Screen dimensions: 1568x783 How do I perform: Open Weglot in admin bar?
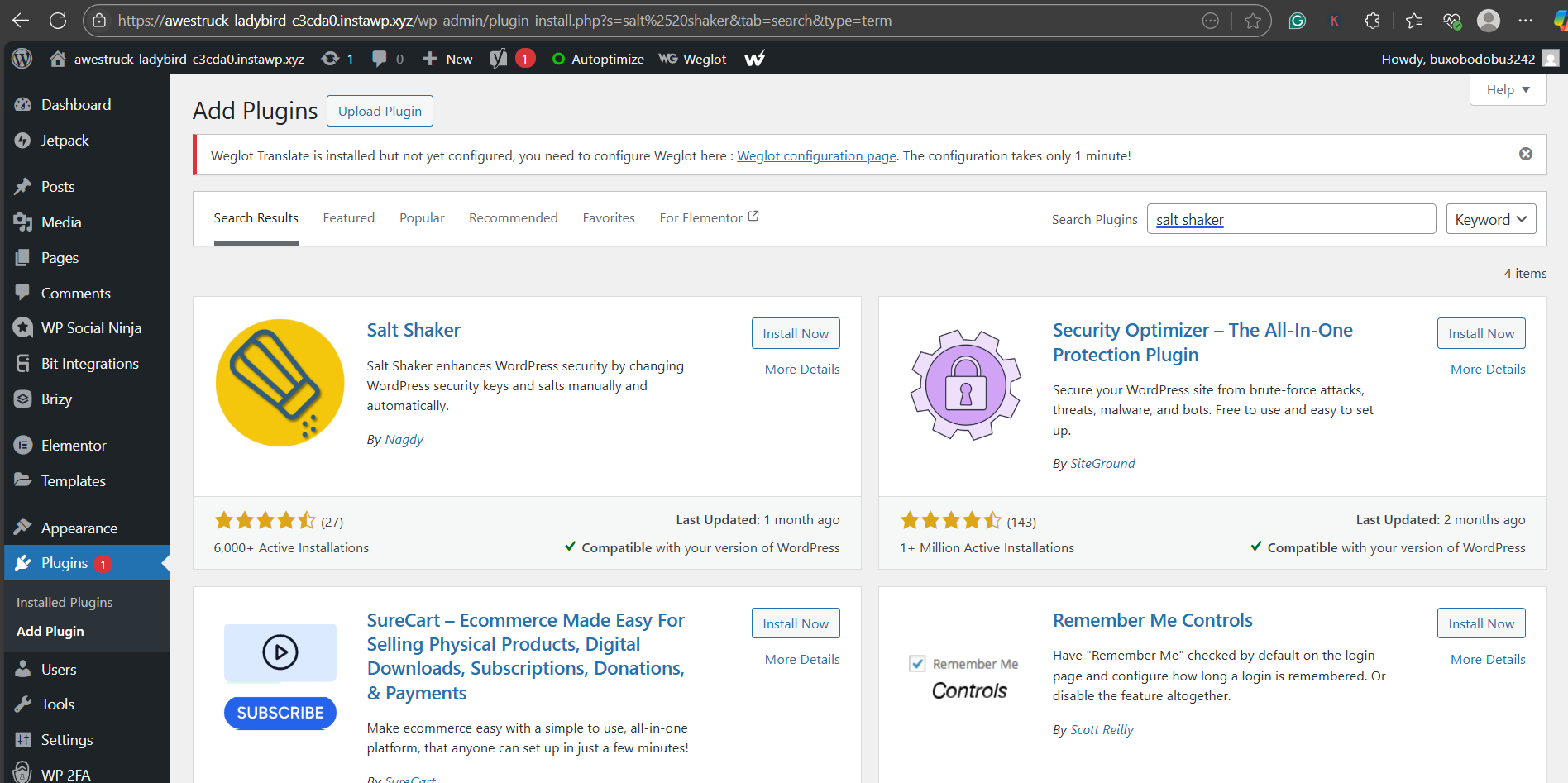coord(692,59)
